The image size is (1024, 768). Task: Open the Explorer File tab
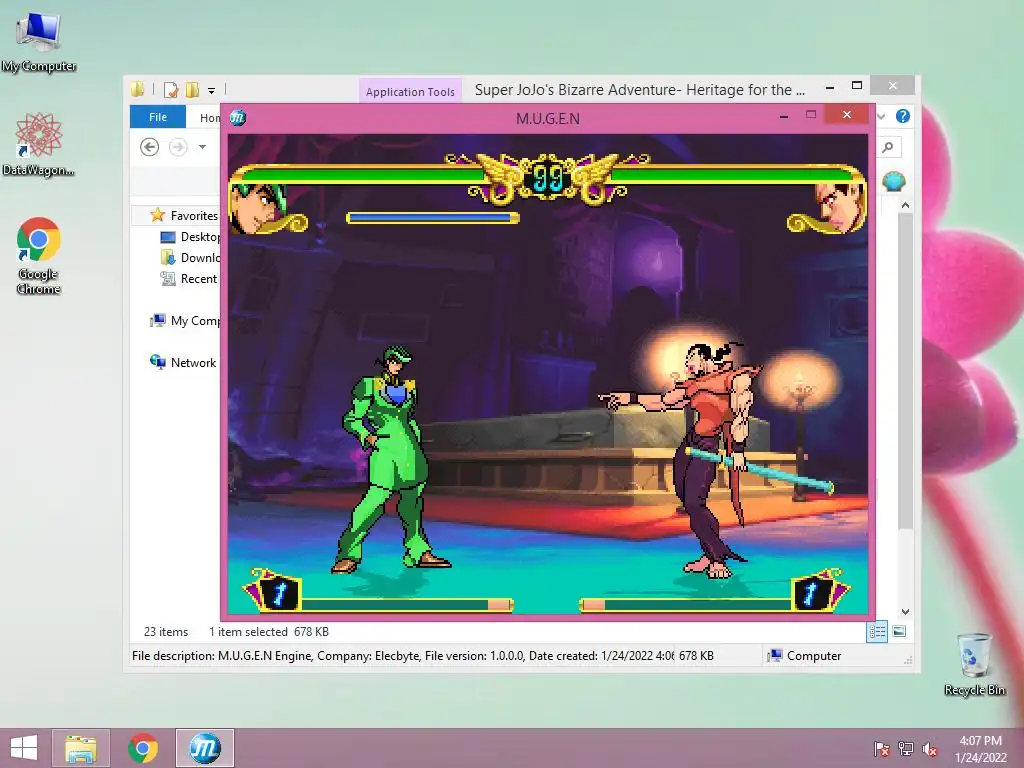click(x=158, y=117)
